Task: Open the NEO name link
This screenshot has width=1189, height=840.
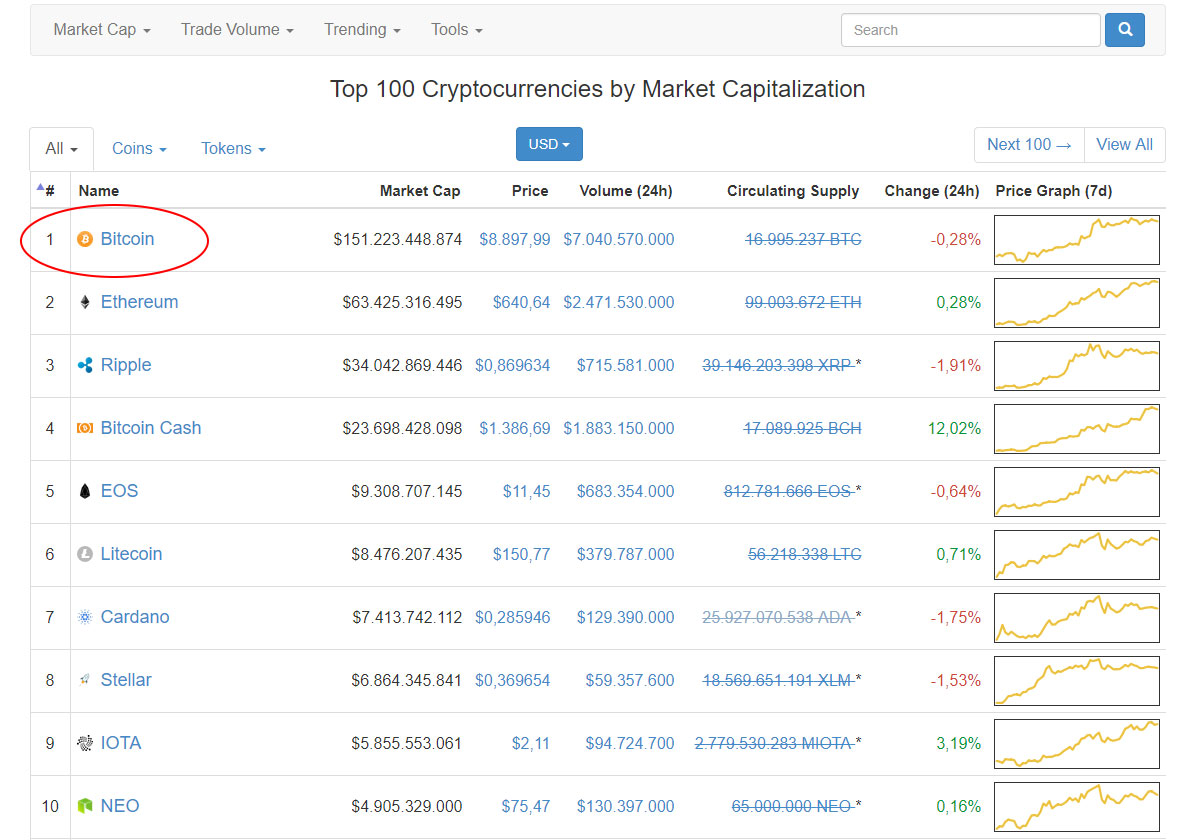Action: click(x=120, y=805)
